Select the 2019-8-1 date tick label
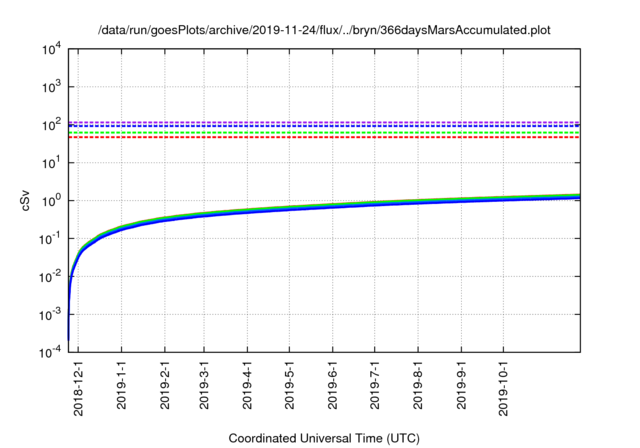 point(416,386)
